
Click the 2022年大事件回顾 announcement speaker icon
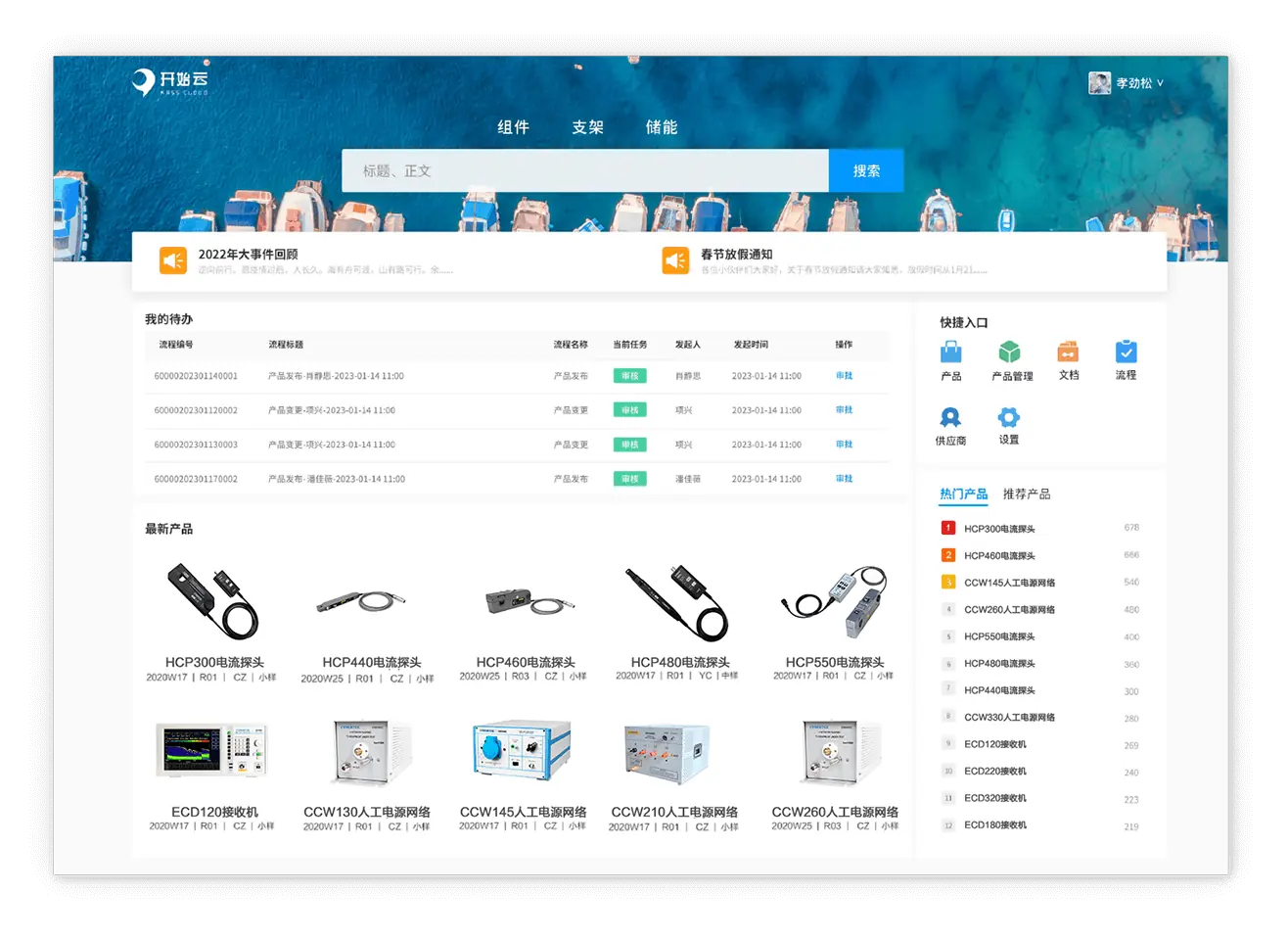tap(173, 260)
